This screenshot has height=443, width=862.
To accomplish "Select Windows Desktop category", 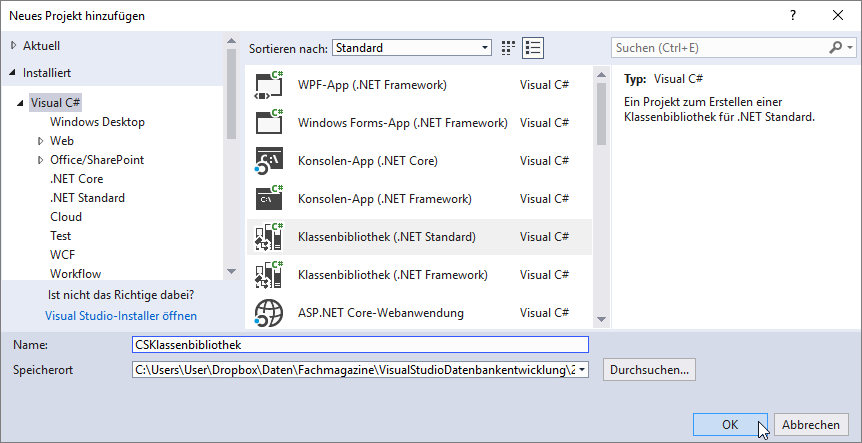I will pos(97,122).
